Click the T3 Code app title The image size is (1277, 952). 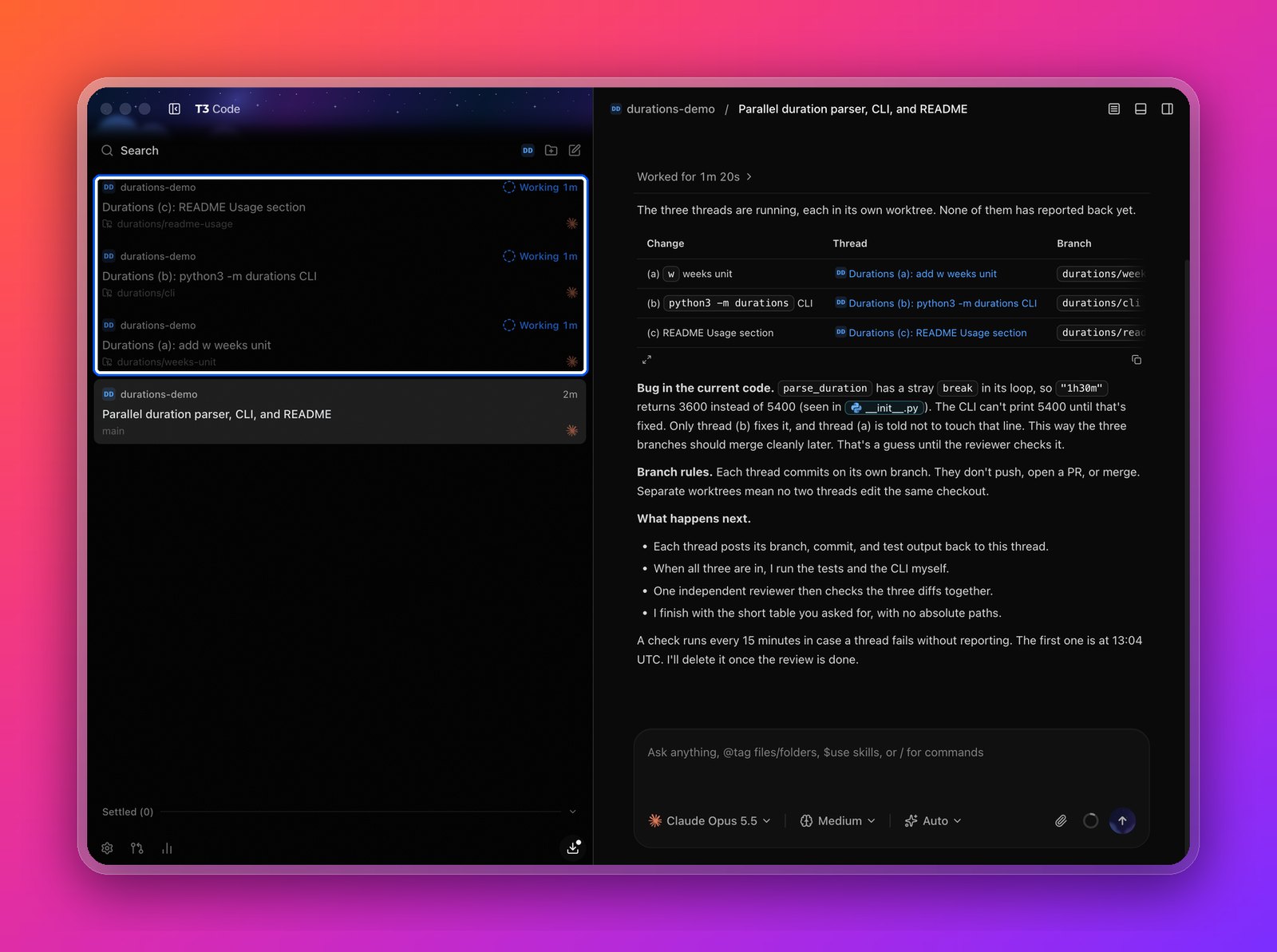(217, 109)
